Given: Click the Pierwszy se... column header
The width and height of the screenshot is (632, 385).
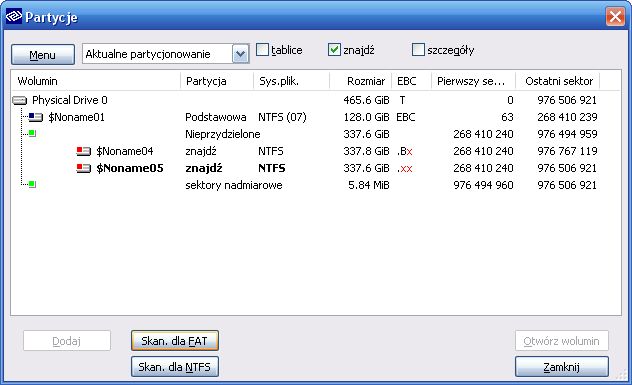Looking at the screenshot, I should pos(474,81).
